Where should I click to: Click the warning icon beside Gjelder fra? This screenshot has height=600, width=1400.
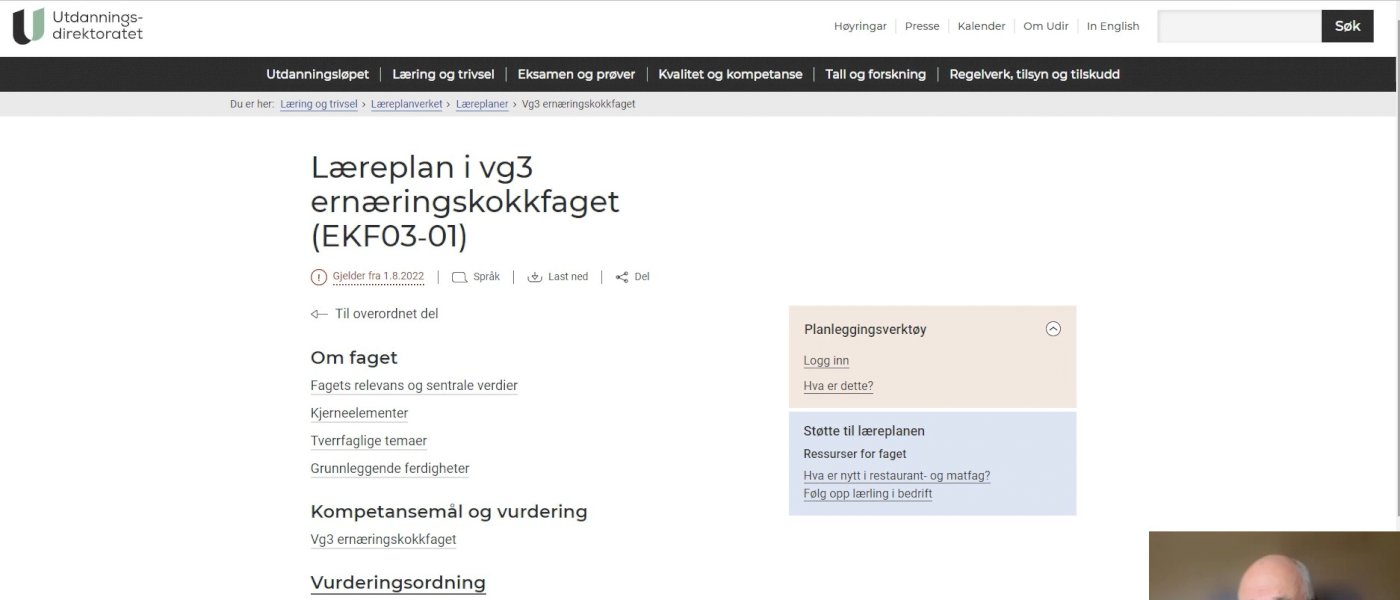click(x=319, y=277)
